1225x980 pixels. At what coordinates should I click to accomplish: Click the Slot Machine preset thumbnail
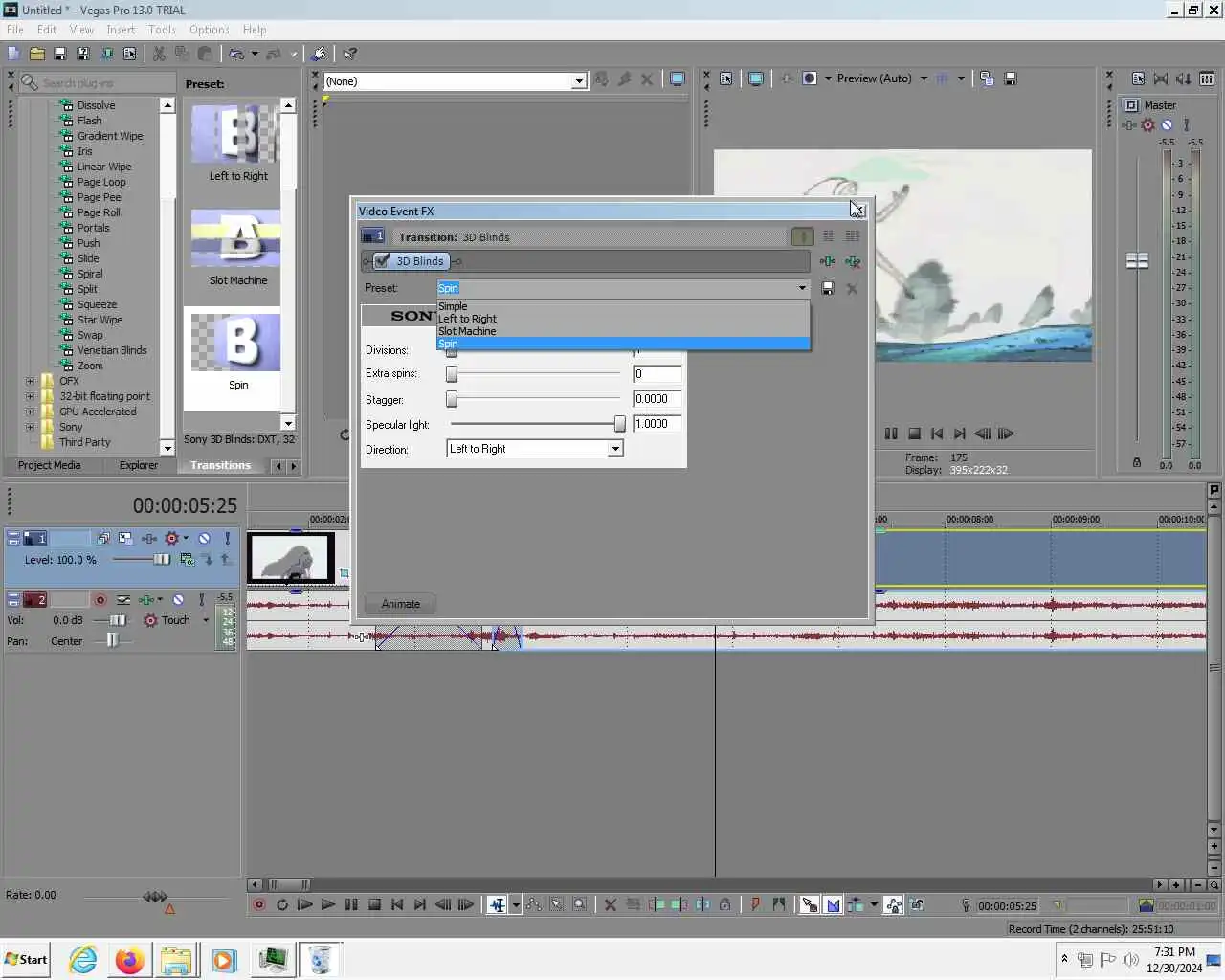tap(235, 238)
